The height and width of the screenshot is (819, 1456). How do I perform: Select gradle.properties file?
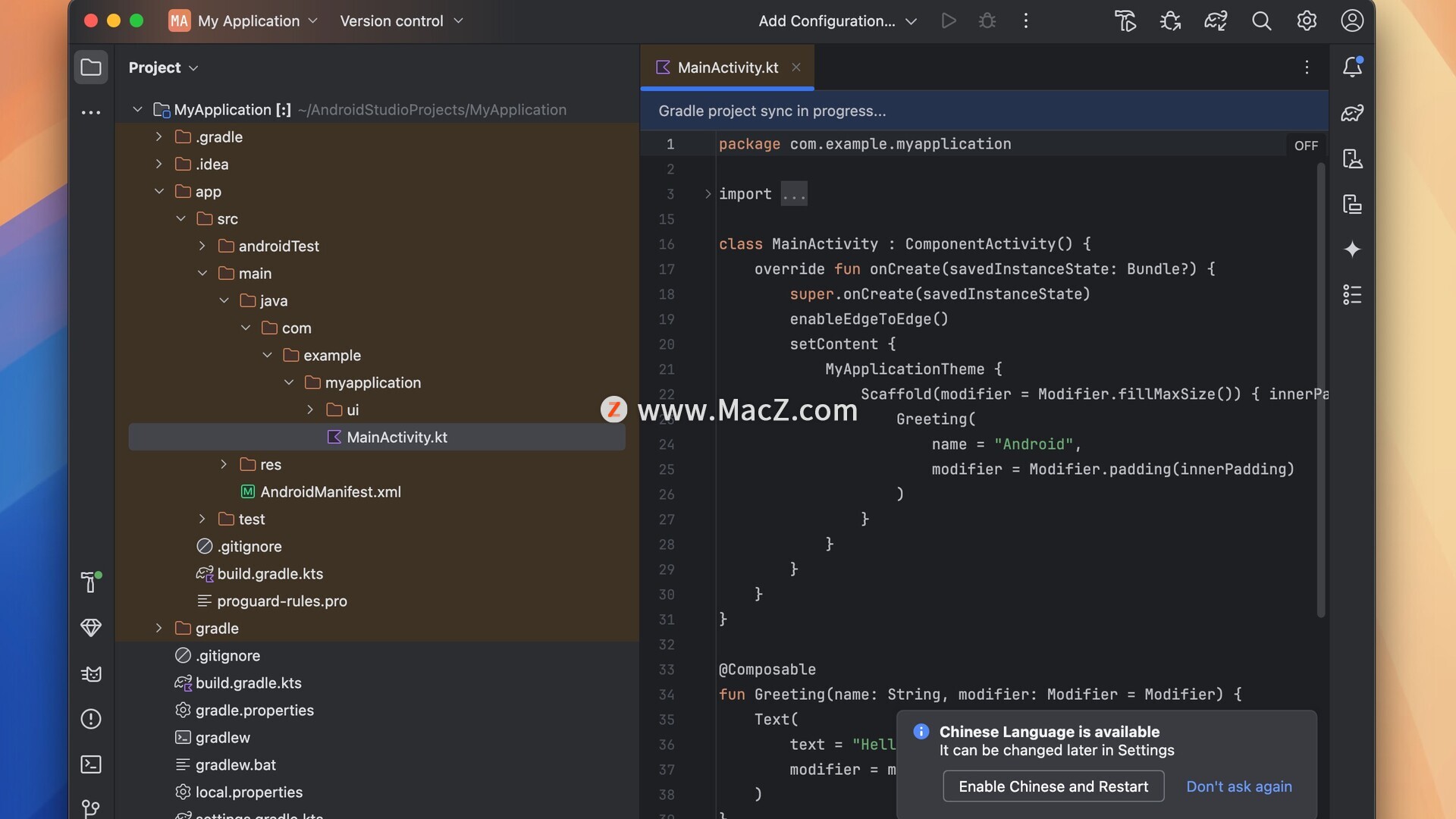[x=245, y=710]
